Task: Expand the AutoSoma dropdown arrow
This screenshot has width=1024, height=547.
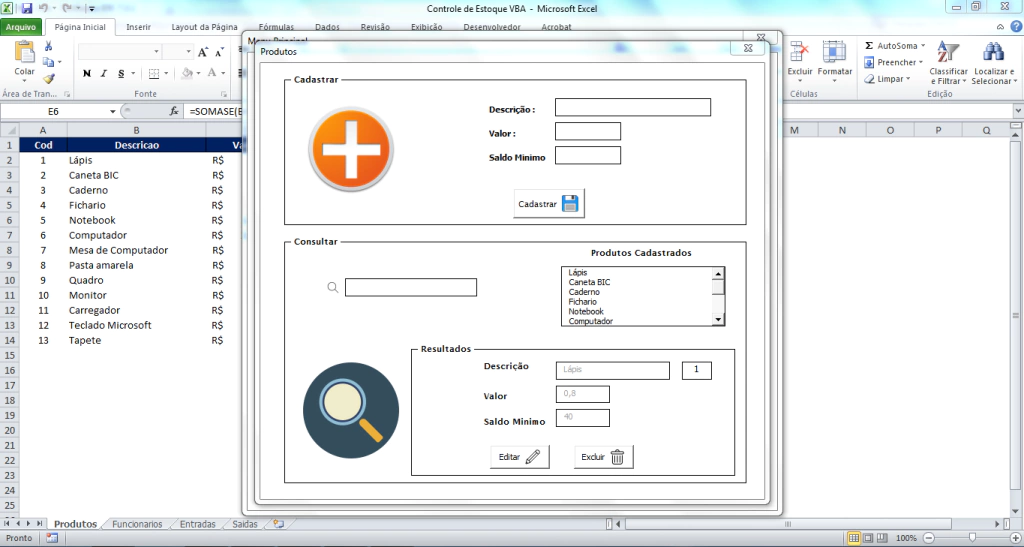Action: coord(922,46)
